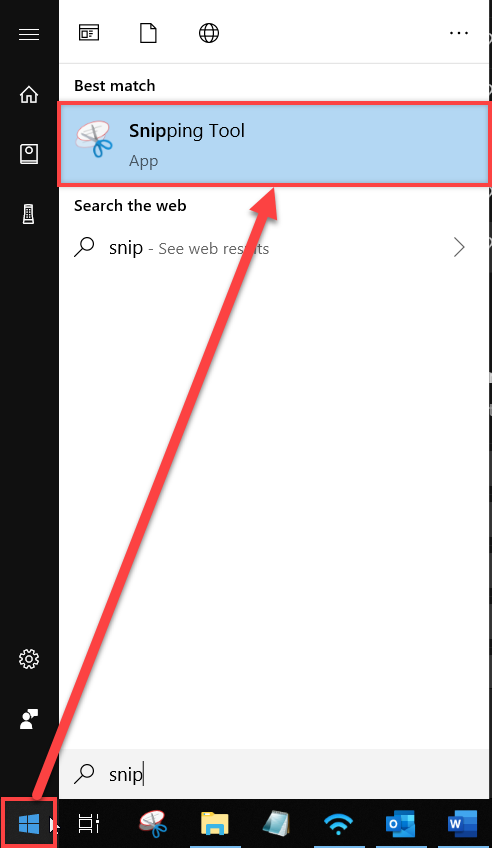The image size is (492, 848).
Task: Open Word from the taskbar
Action: point(463,824)
